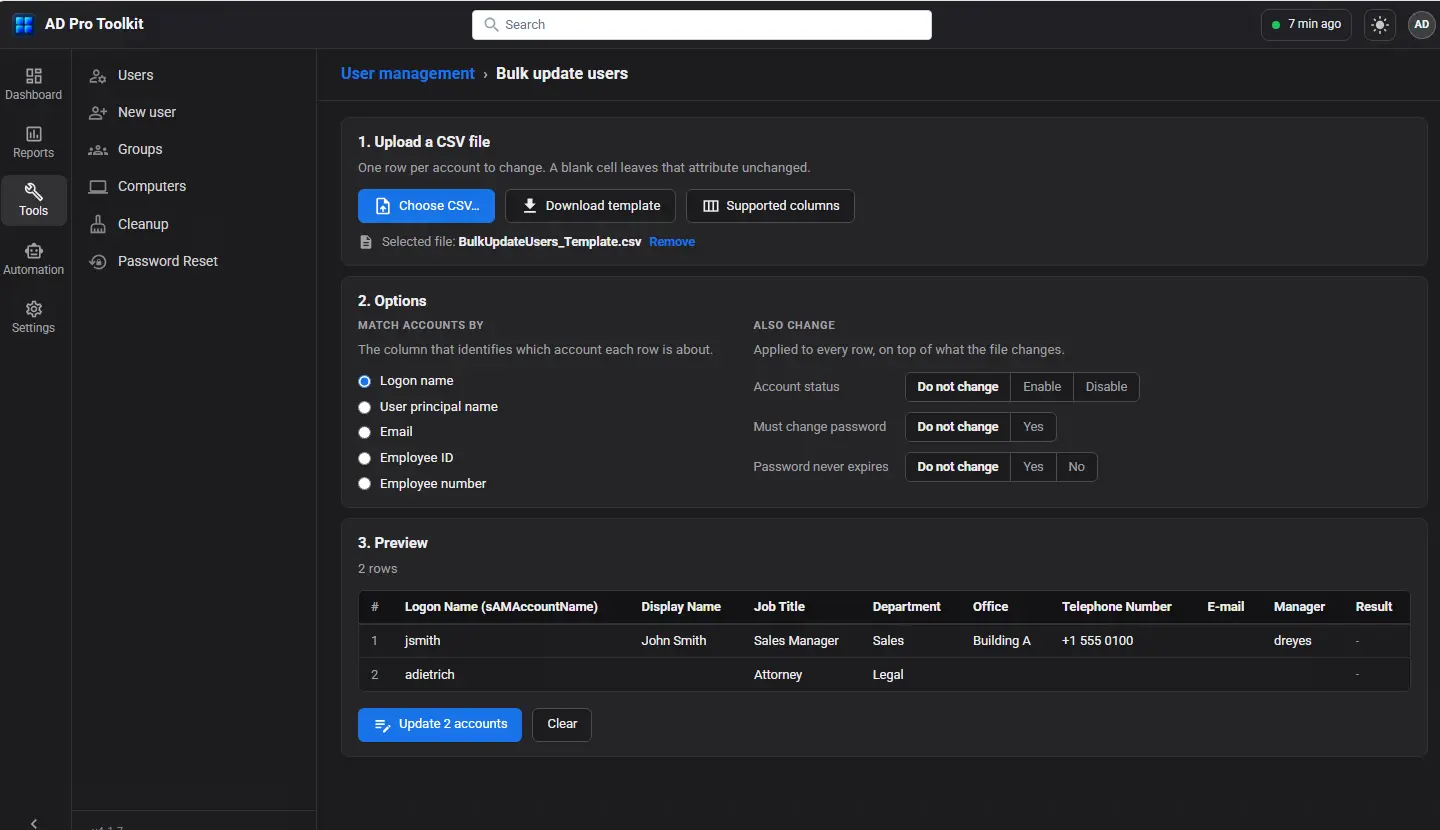Set Account status to Enable
The width and height of the screenshot is (1440, 830).
pos(1042,387)
